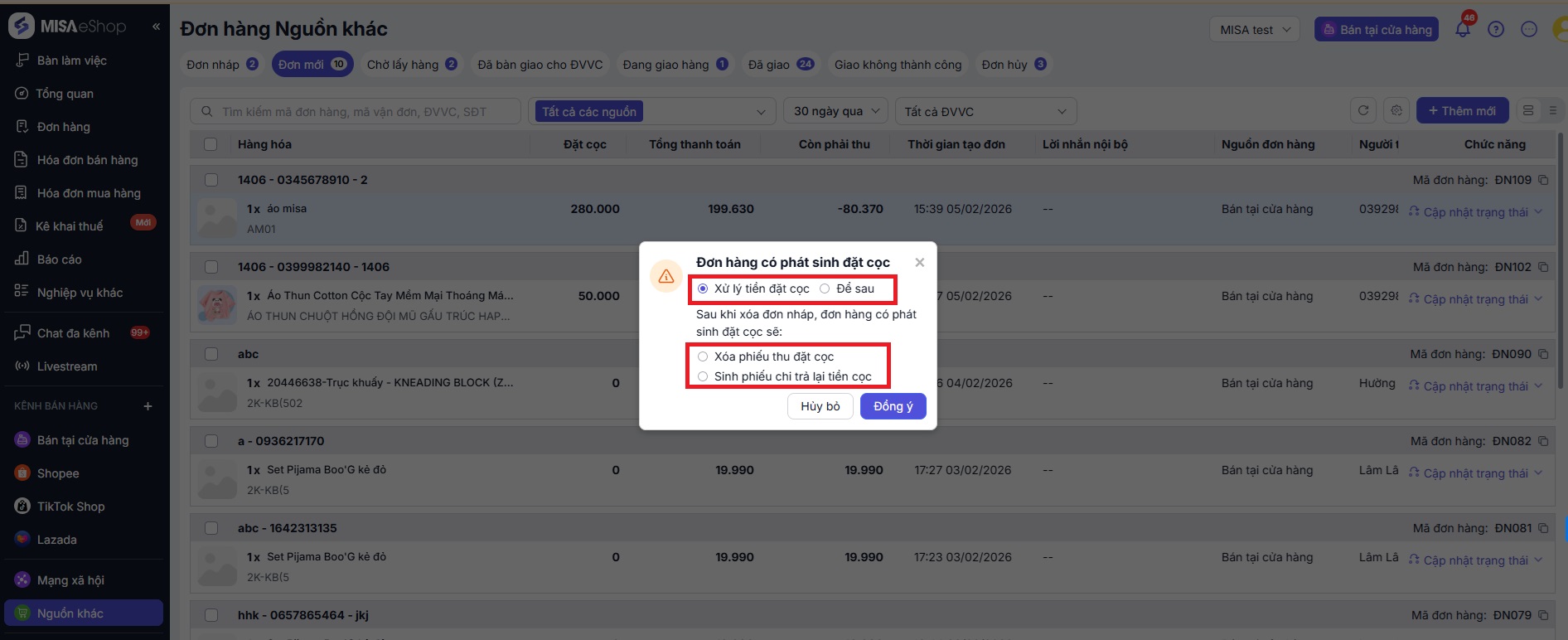Viewport: 1568px width, 640px height.
Task: Copy order code ĐN082
Action: (x=1543, y=441)
